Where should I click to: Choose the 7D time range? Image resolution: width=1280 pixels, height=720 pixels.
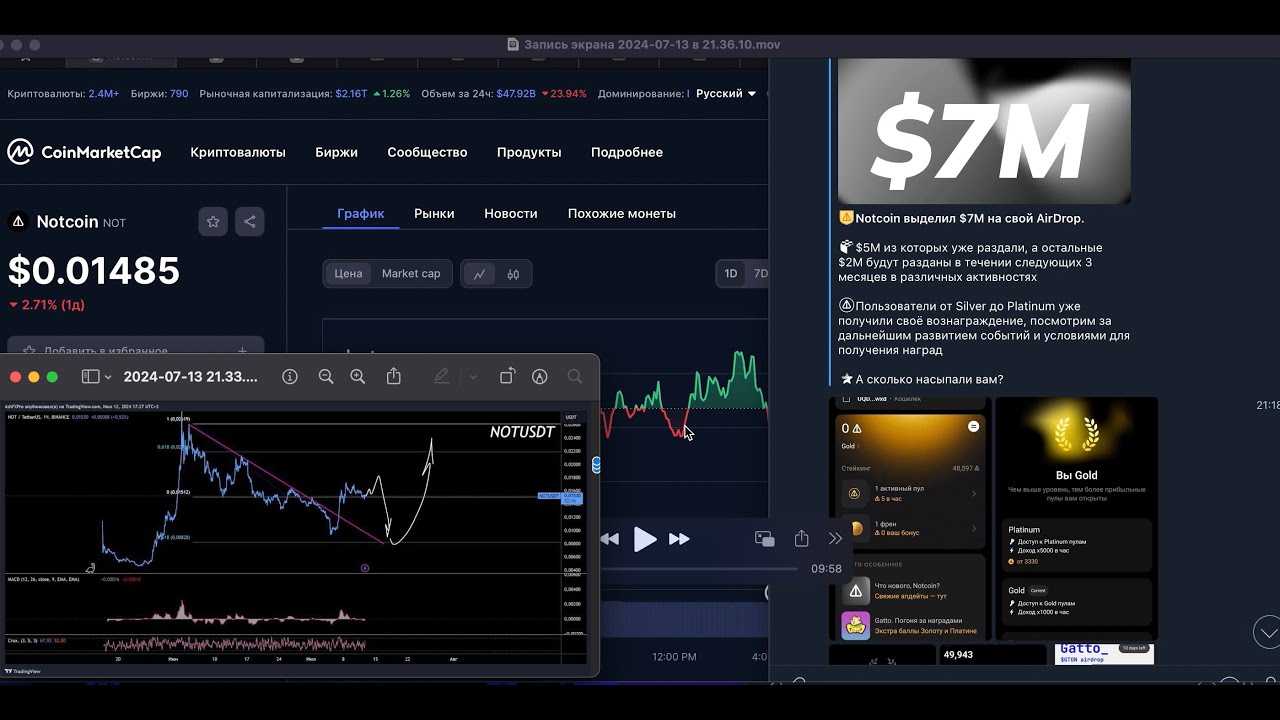(760, 274)
